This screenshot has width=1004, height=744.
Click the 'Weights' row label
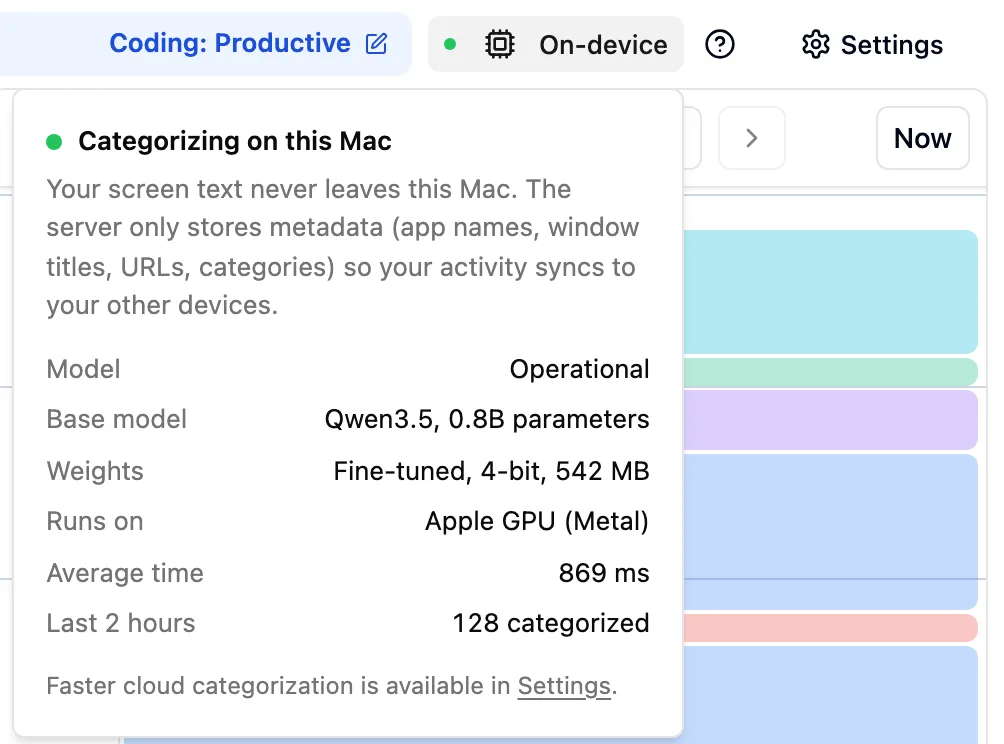(95, 471)
